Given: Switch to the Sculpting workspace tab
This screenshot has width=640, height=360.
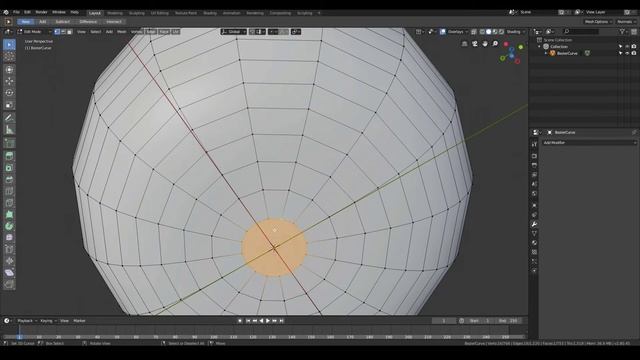Looking at the screenshot, I should [136, 13].
